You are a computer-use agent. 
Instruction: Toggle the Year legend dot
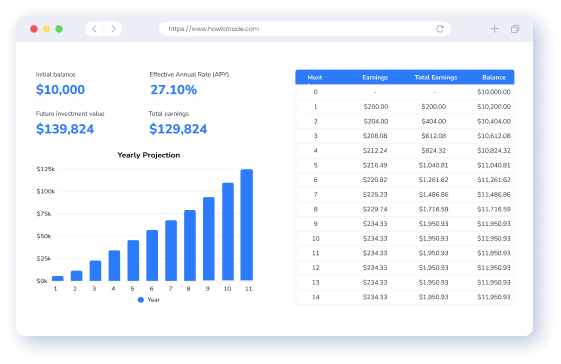[x=141, y=300]
